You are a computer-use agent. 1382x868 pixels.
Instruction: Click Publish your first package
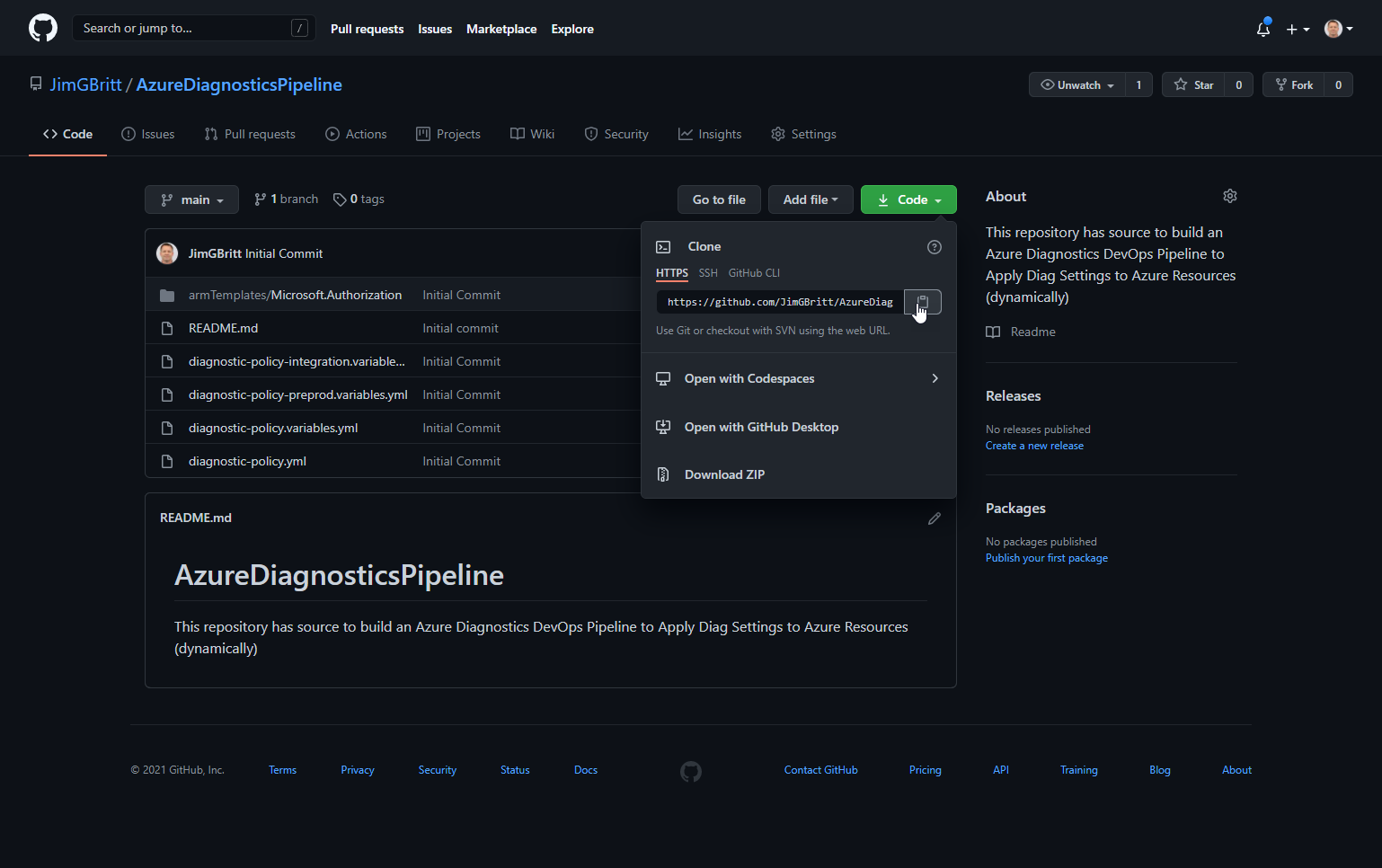coord(1047,558)
